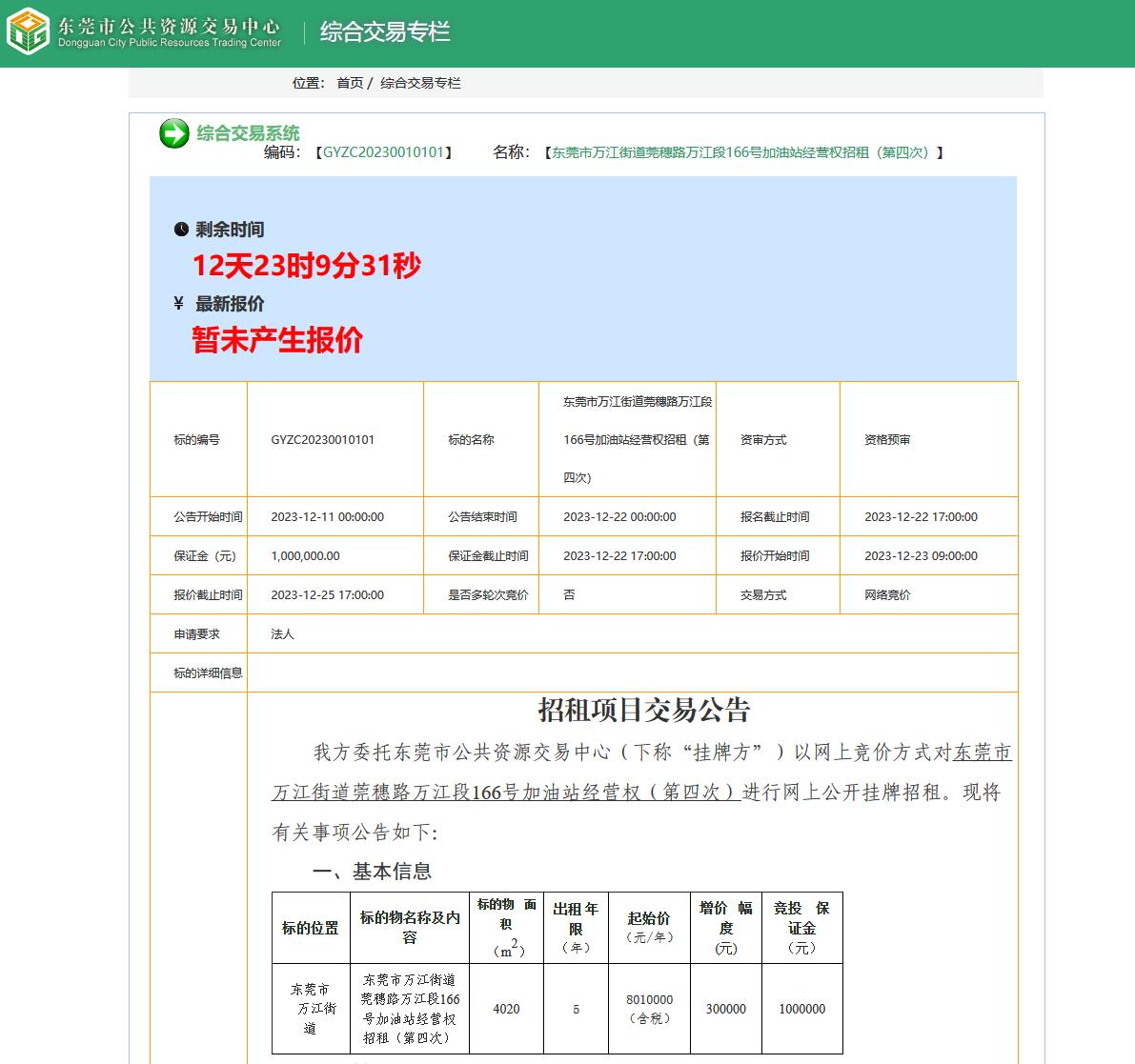The image size is (1135, 1064).
Task: Click the project code GYZC20230010101 in green
Action: pyautogui.click(x=383, y=151)
